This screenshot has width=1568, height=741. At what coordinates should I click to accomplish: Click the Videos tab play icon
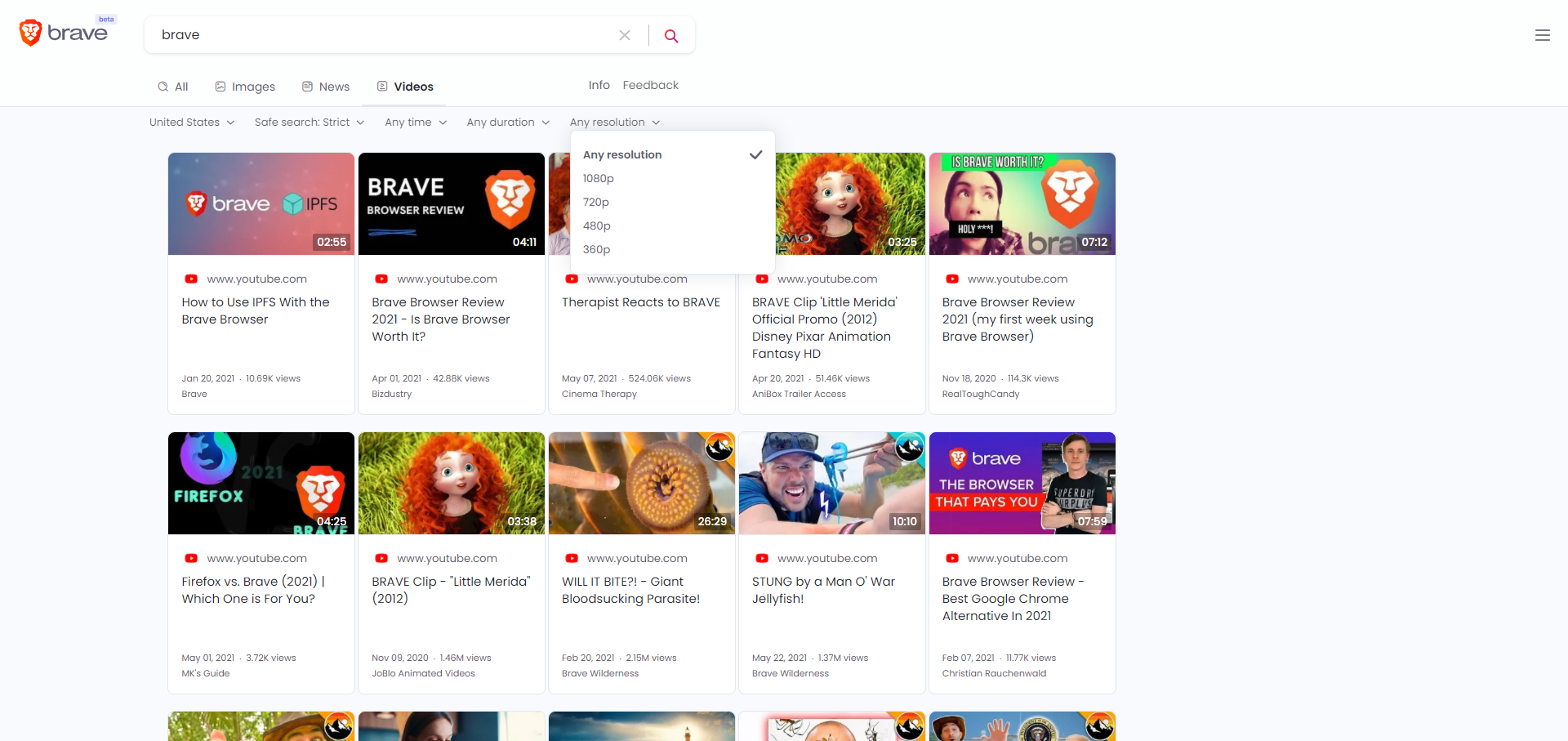(382, 87)
